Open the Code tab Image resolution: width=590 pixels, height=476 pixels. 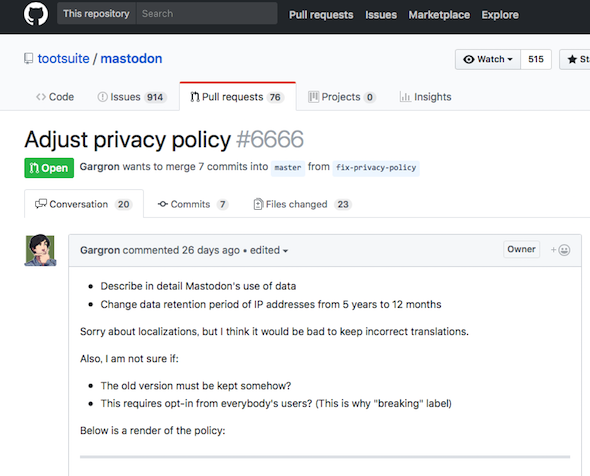(55, 97)
